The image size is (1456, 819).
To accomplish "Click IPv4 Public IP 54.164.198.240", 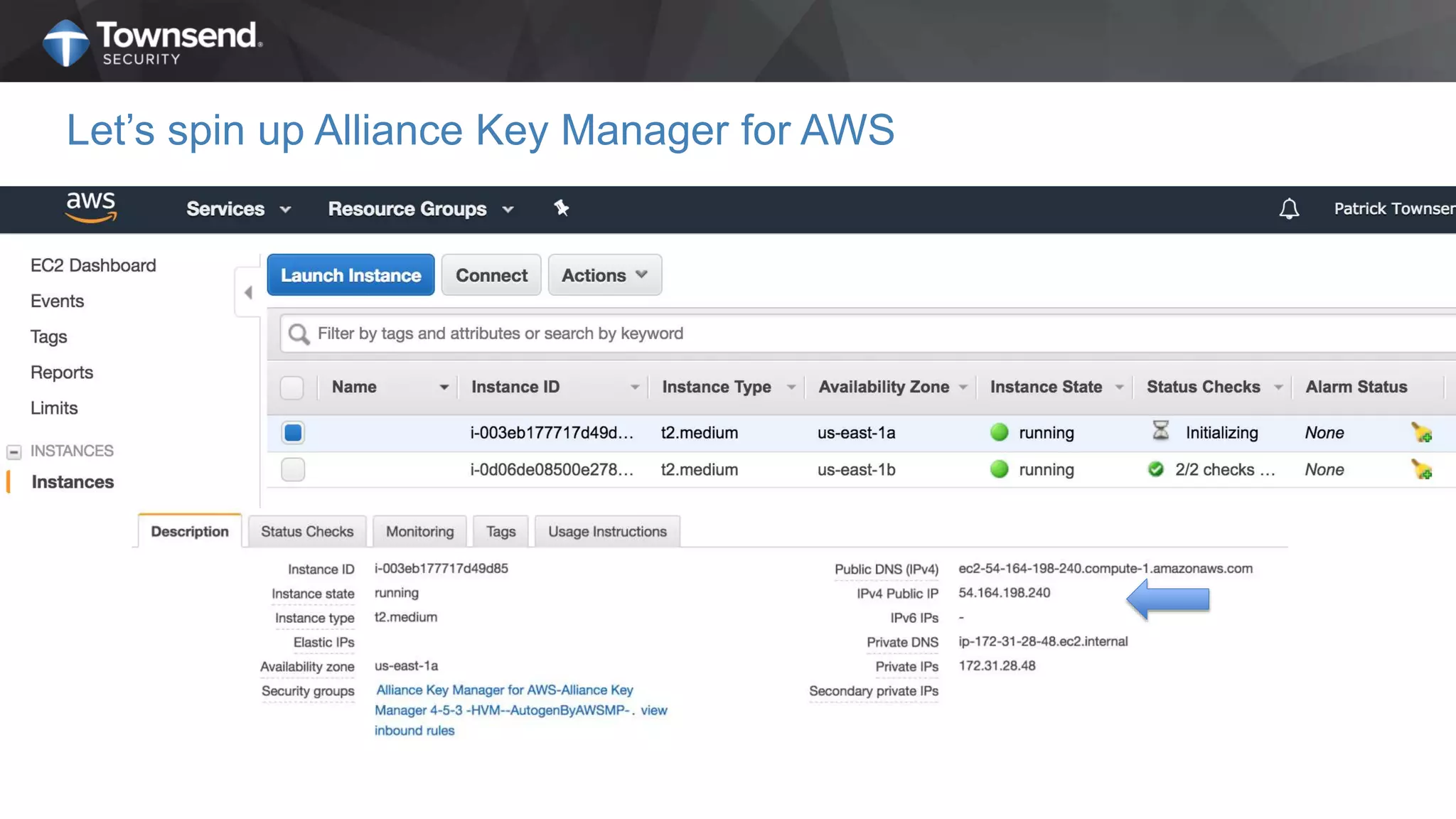I will [x=1004, y=592].
